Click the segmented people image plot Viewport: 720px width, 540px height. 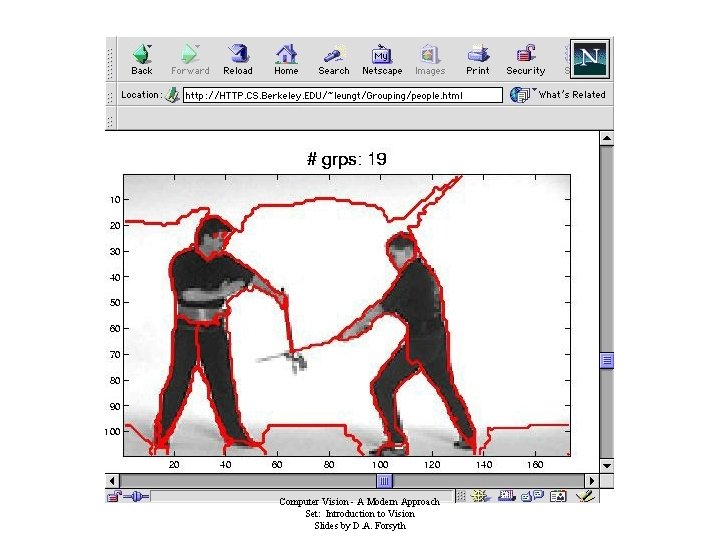tap(347, 315)
